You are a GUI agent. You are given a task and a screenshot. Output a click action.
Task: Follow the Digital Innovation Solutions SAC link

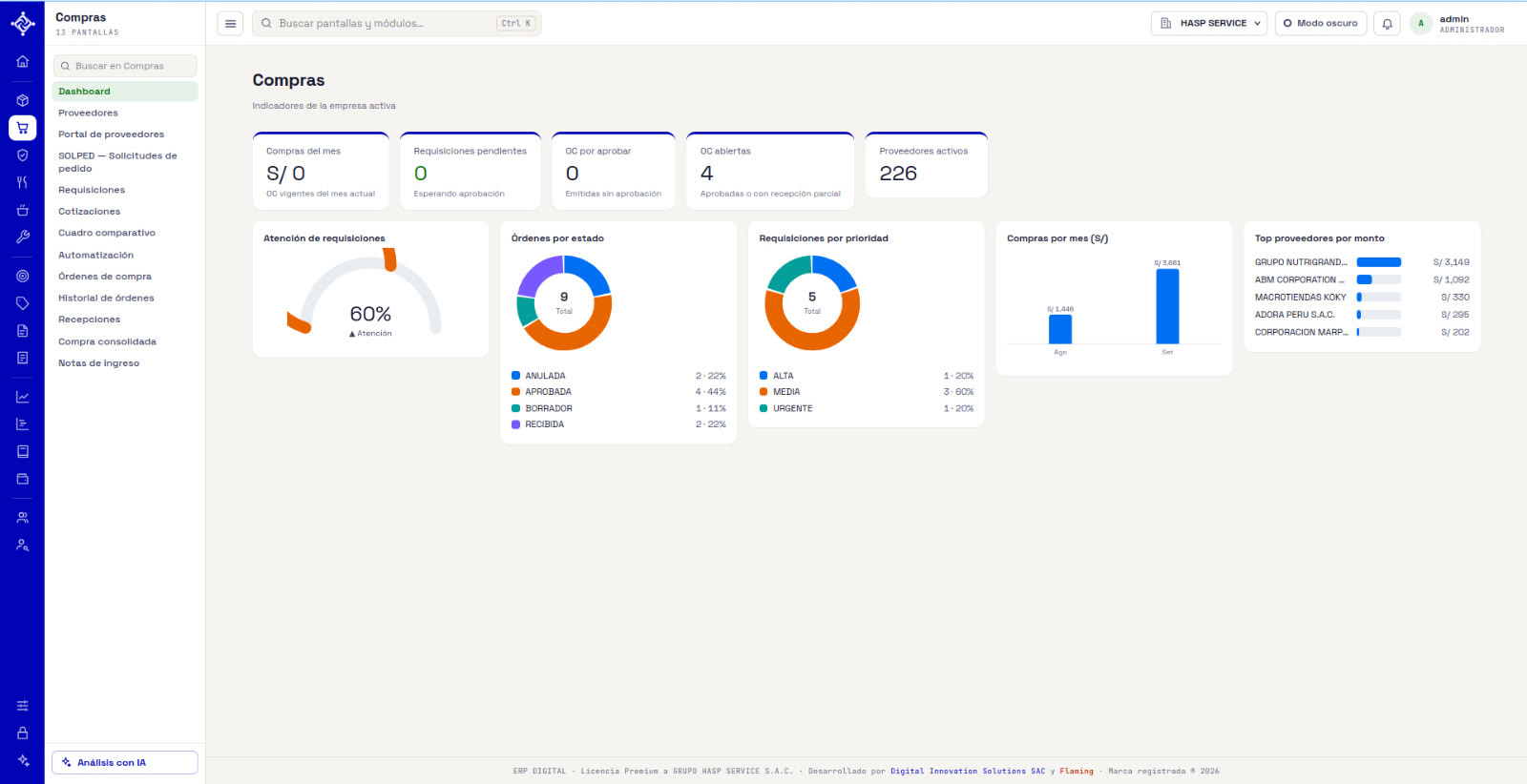click(x=968, y=771)
